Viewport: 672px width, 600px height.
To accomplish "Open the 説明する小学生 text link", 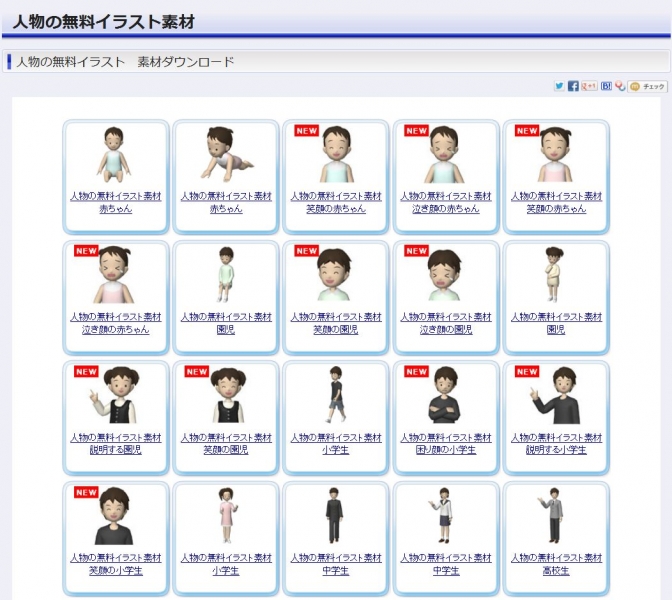I will (x=556, y=450).
